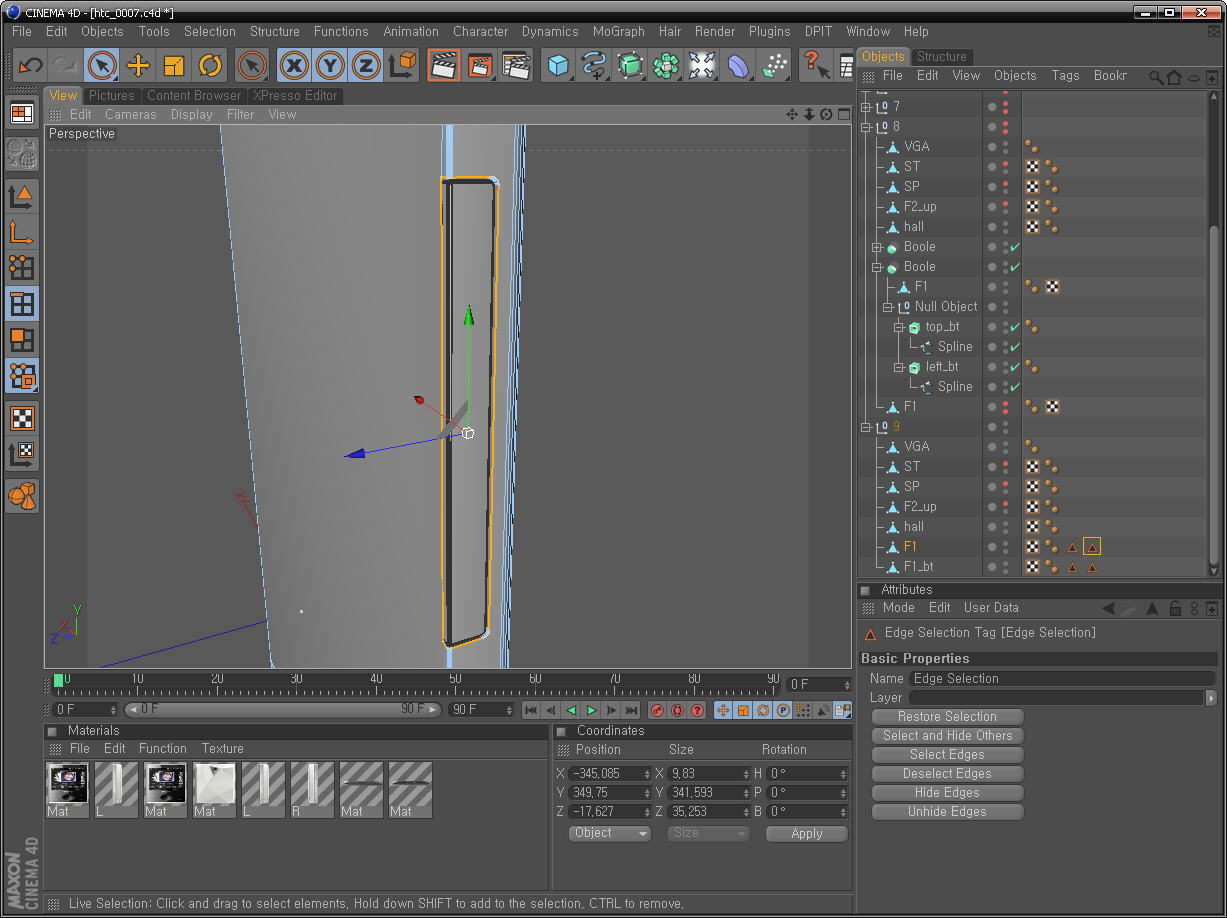Collapse the top_bt tree node
1227x918 pixels.
[x=899, y=327]
